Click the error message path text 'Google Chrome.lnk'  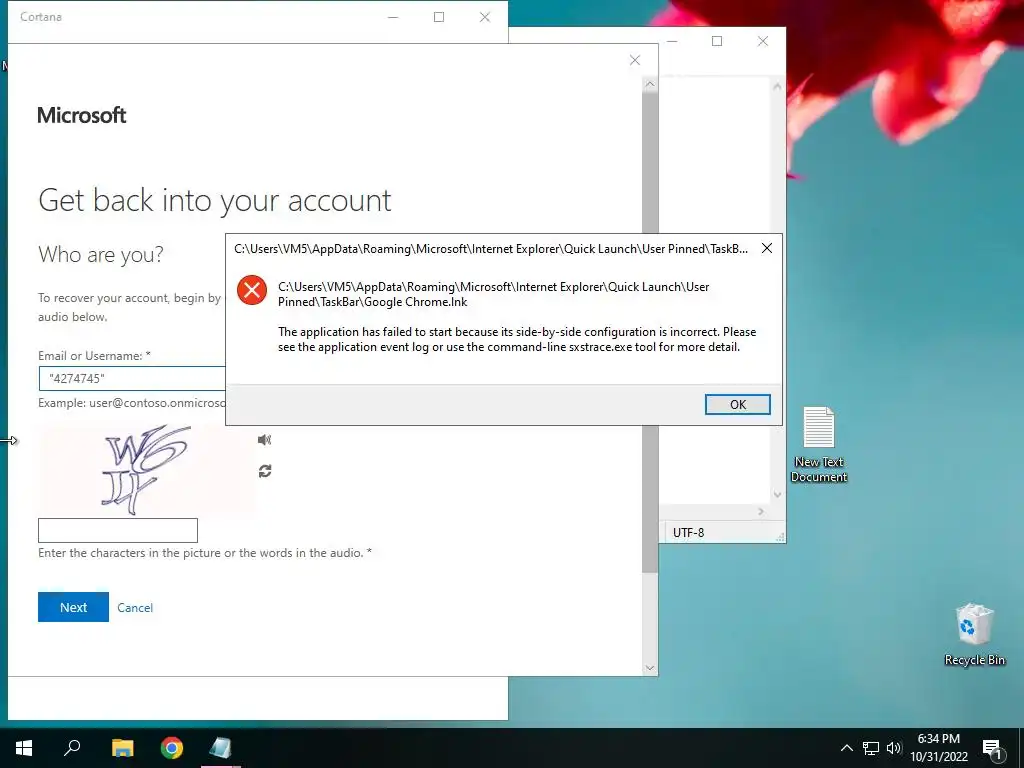click(415, 302)
